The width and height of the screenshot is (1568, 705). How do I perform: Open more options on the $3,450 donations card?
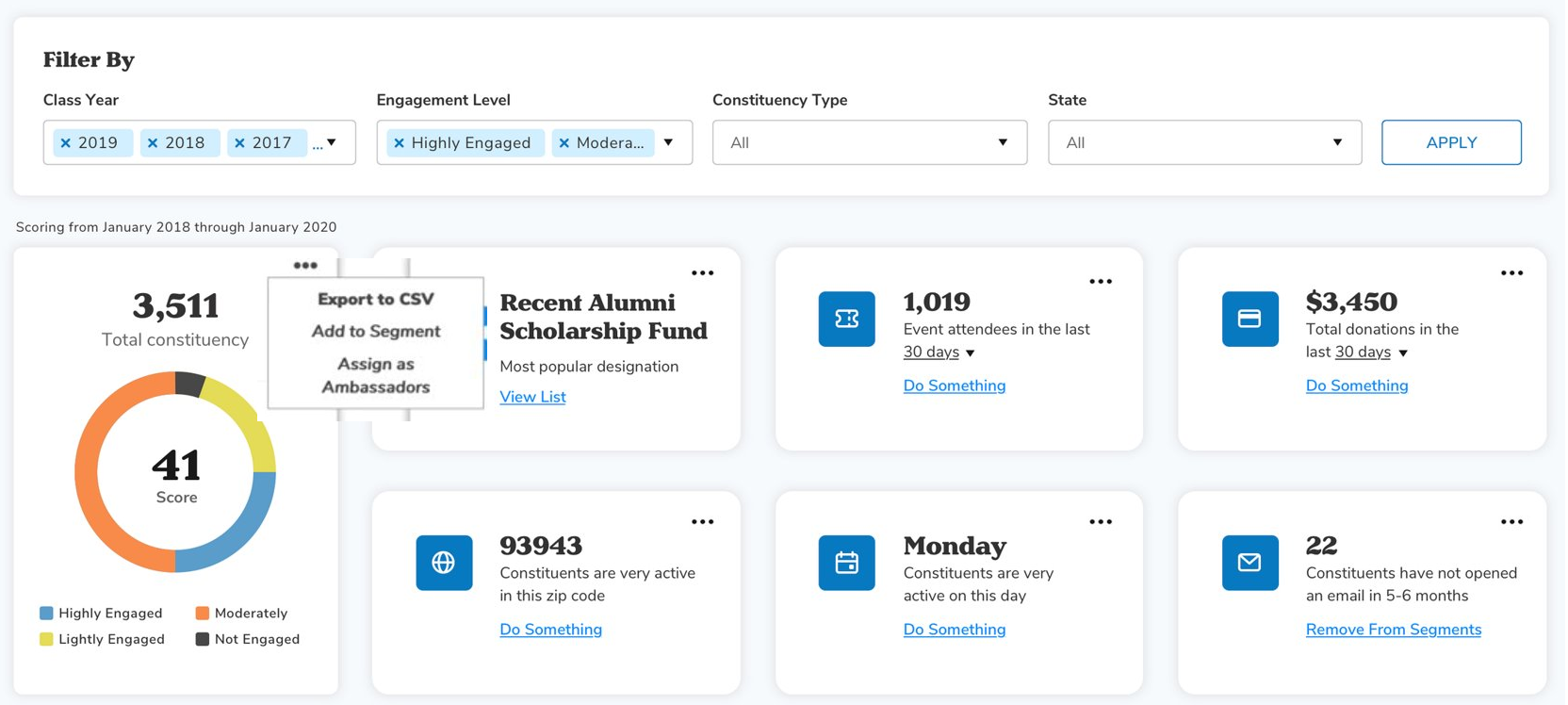coord(1511,273)
